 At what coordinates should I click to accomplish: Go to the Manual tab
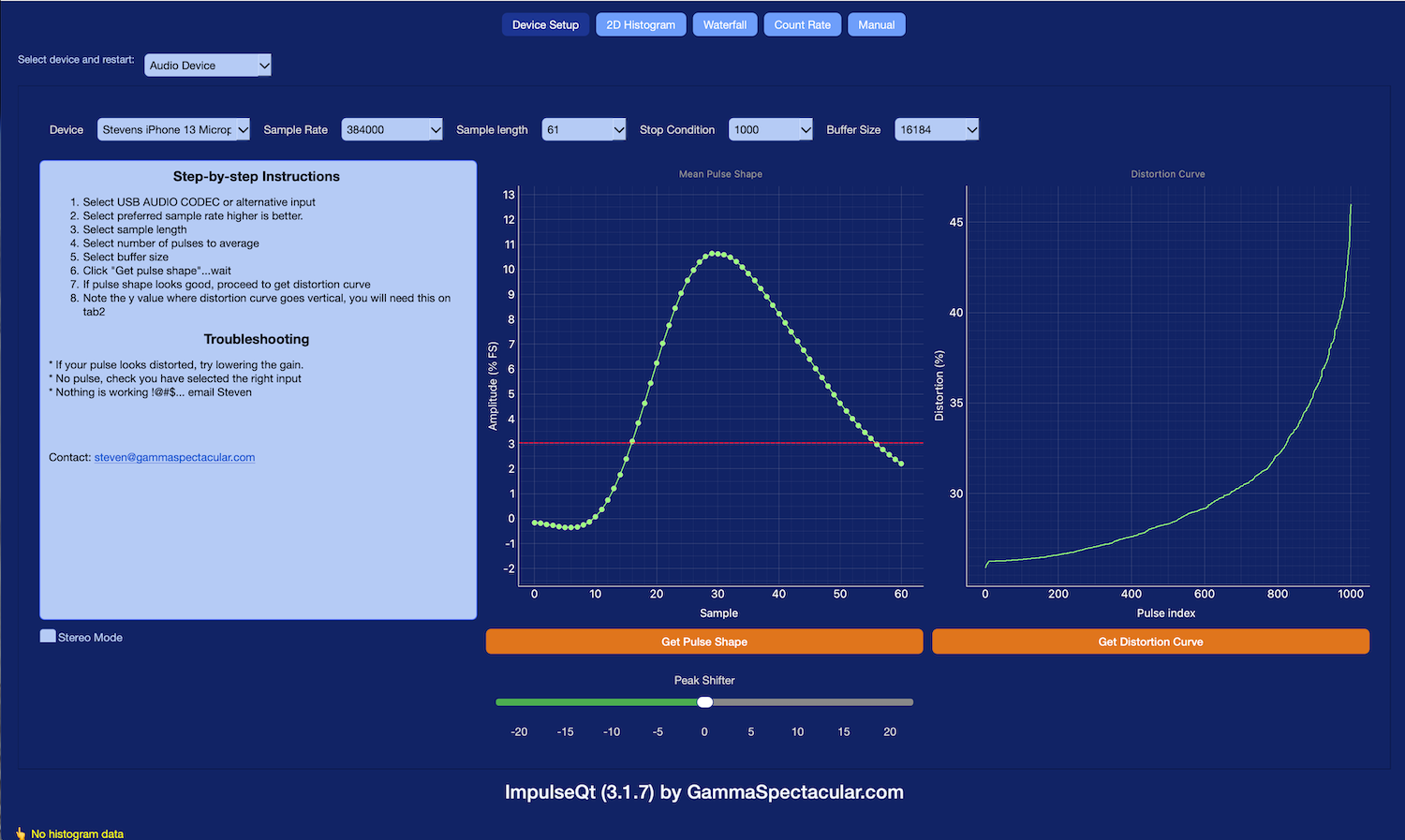point(876,25)
